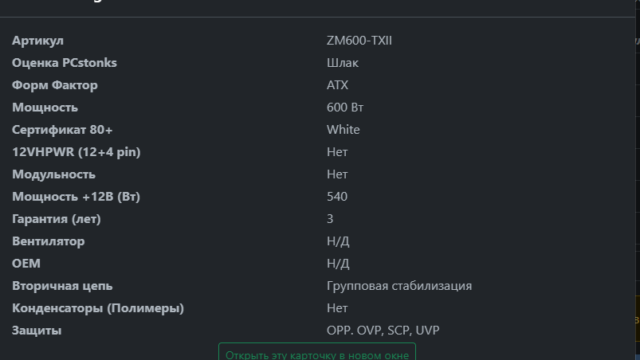
Task: Select the Н/Д value in OEM row
Action: pos(338,264)
